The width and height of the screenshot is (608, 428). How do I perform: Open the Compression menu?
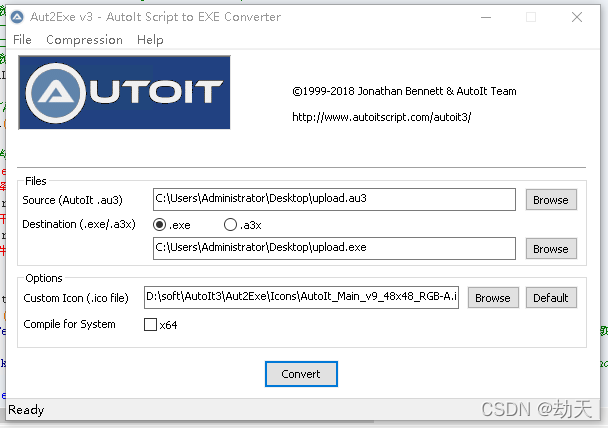(x=84, y=40)
